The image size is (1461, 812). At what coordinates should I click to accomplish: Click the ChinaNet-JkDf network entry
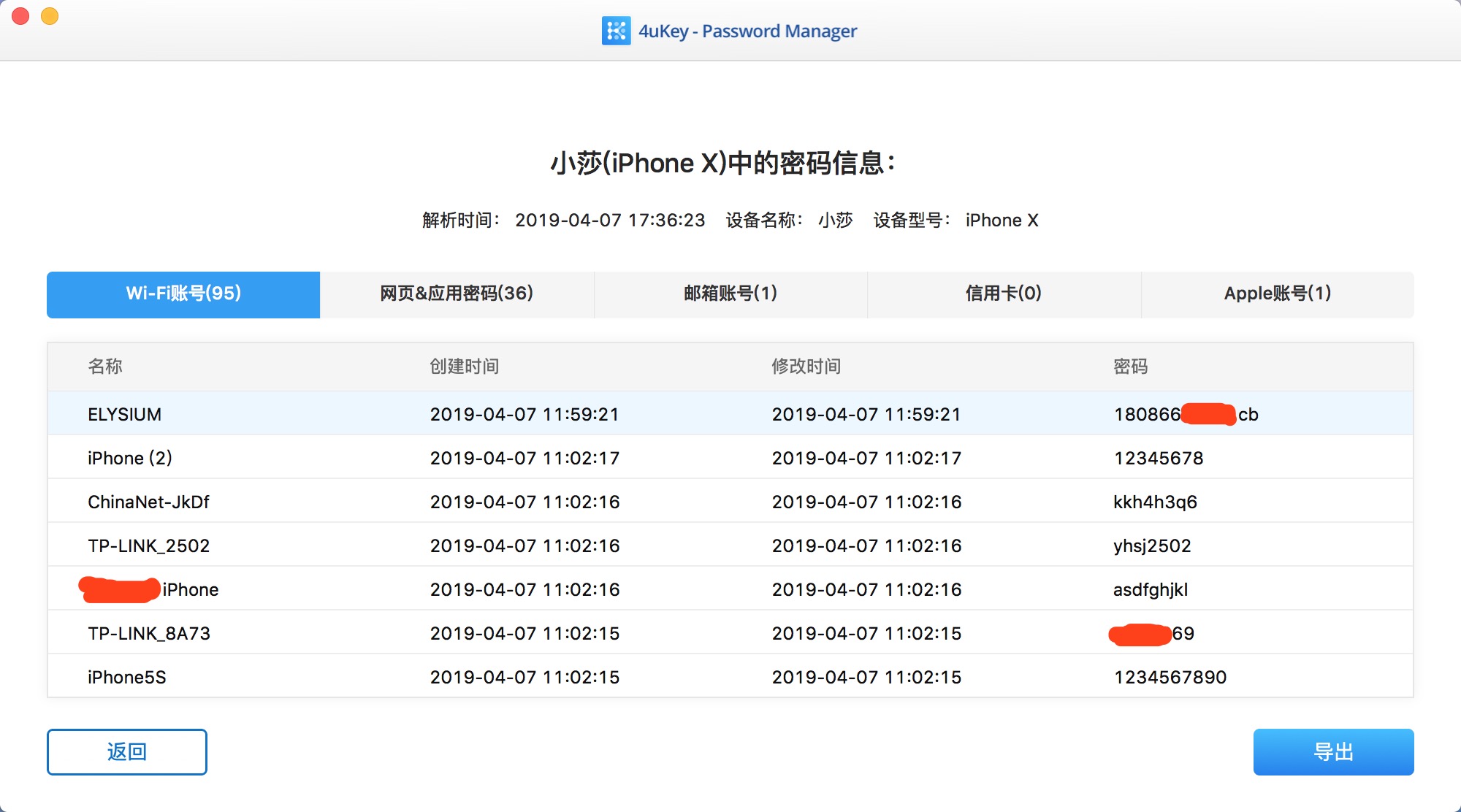click(x=148, y=502)
